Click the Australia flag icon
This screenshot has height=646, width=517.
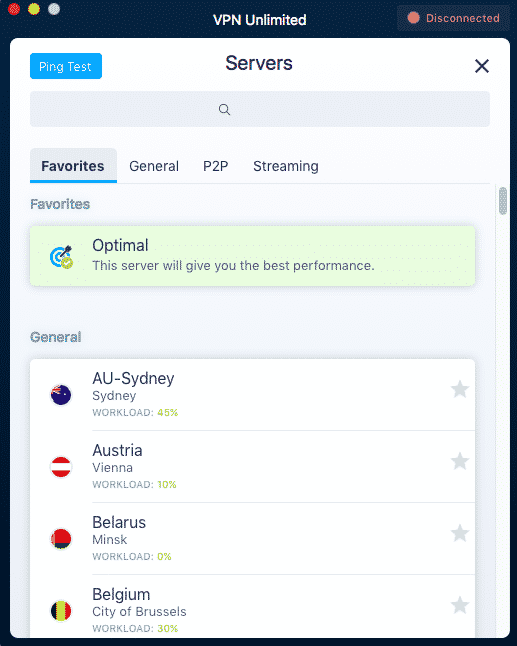click(61, 395)
